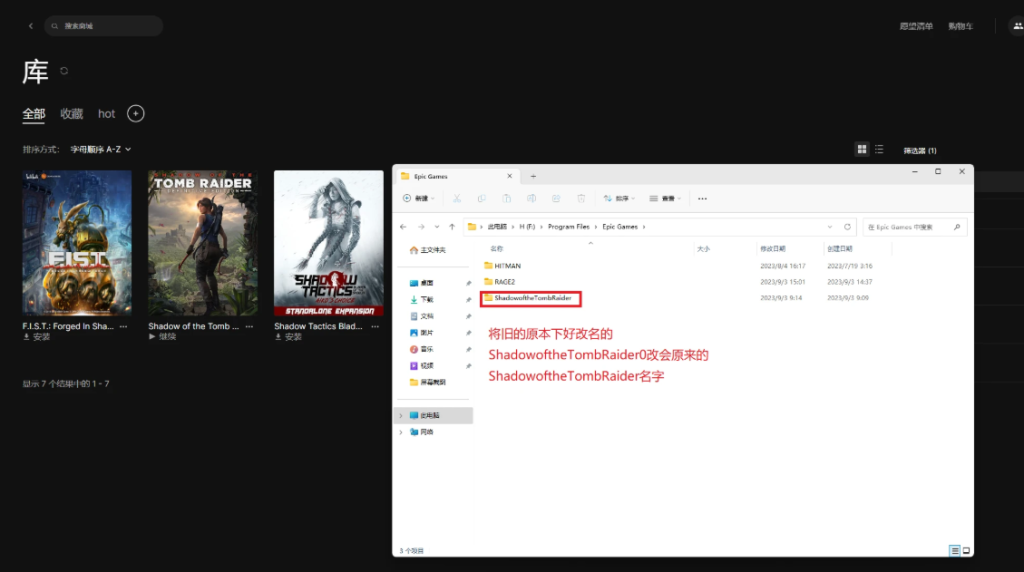Viewport: 1024px width, 572px height.
Task: Click the H (F:) drive breadcrumb
Action: click(x=527, y=227)
